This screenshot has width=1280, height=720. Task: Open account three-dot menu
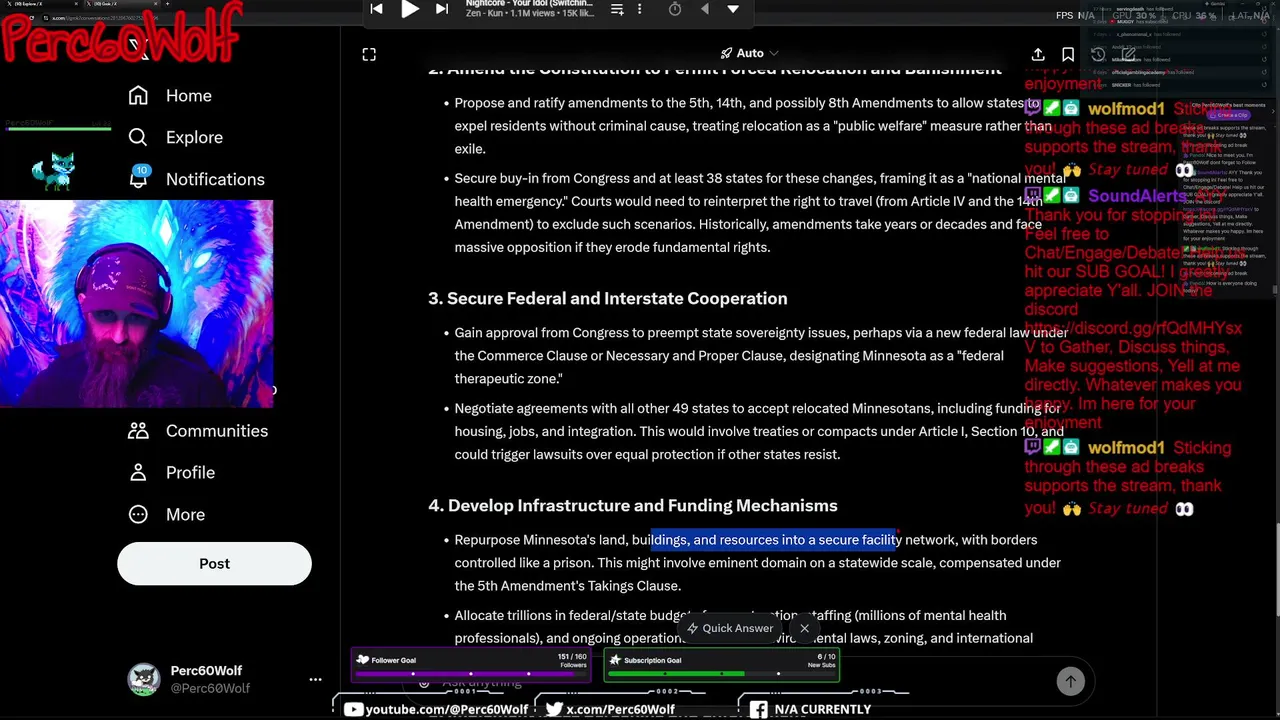(x=315, y=679)
